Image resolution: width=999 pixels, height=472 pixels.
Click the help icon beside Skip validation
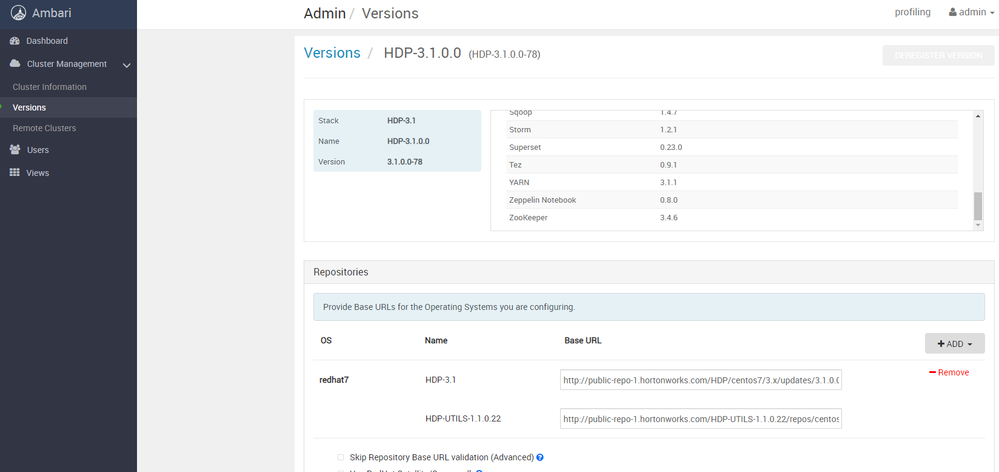540,457
